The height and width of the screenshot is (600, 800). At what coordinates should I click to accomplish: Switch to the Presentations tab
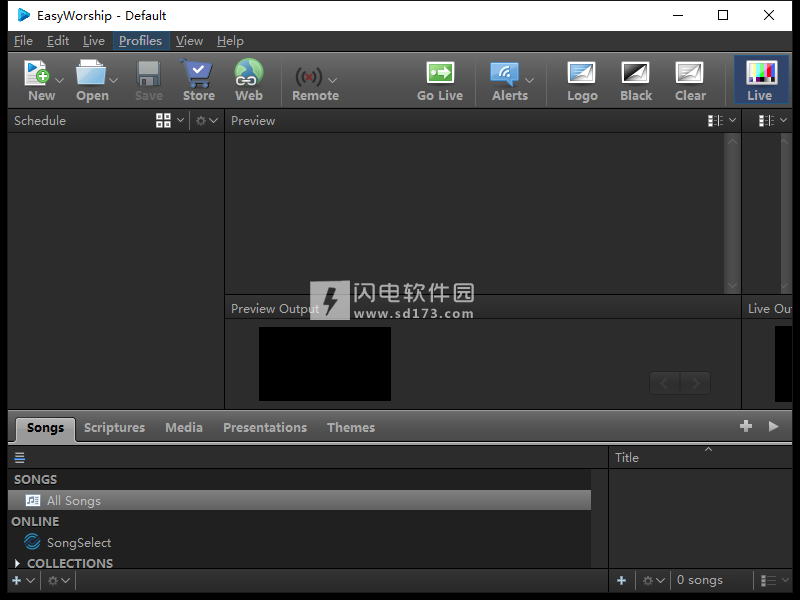[265, 428]
